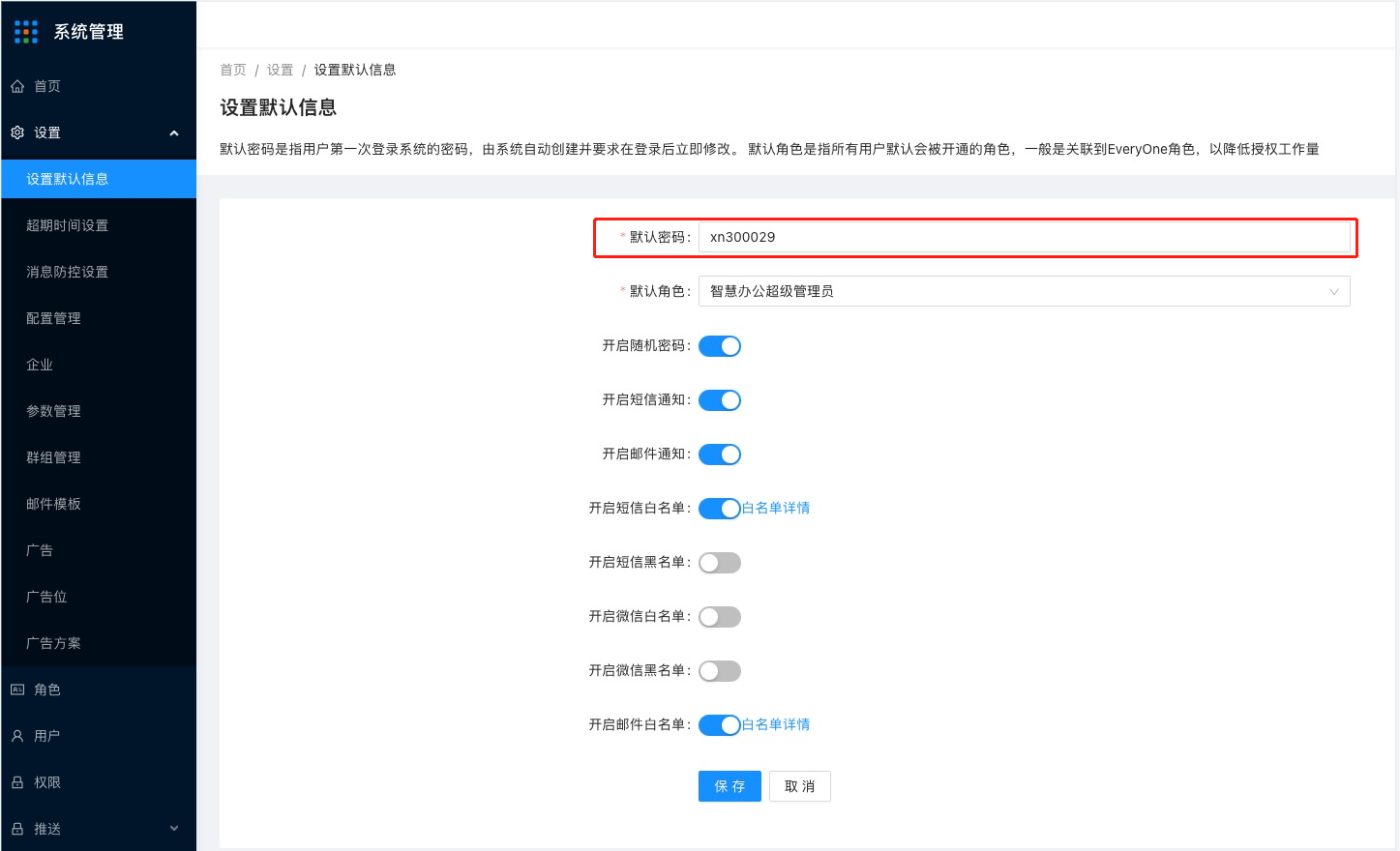Open 白名单详情 link for 短信白名单
This screenshot has height=851, width=1400.
(776, 508)
